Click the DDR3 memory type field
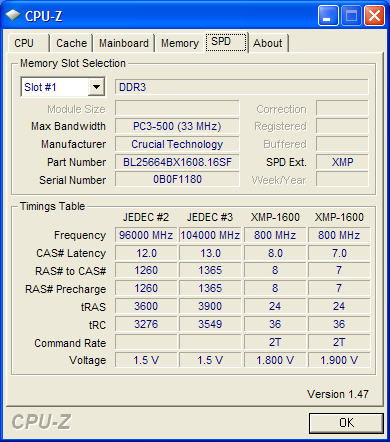This screenshot has width=390, height=442. pos(242,87)
